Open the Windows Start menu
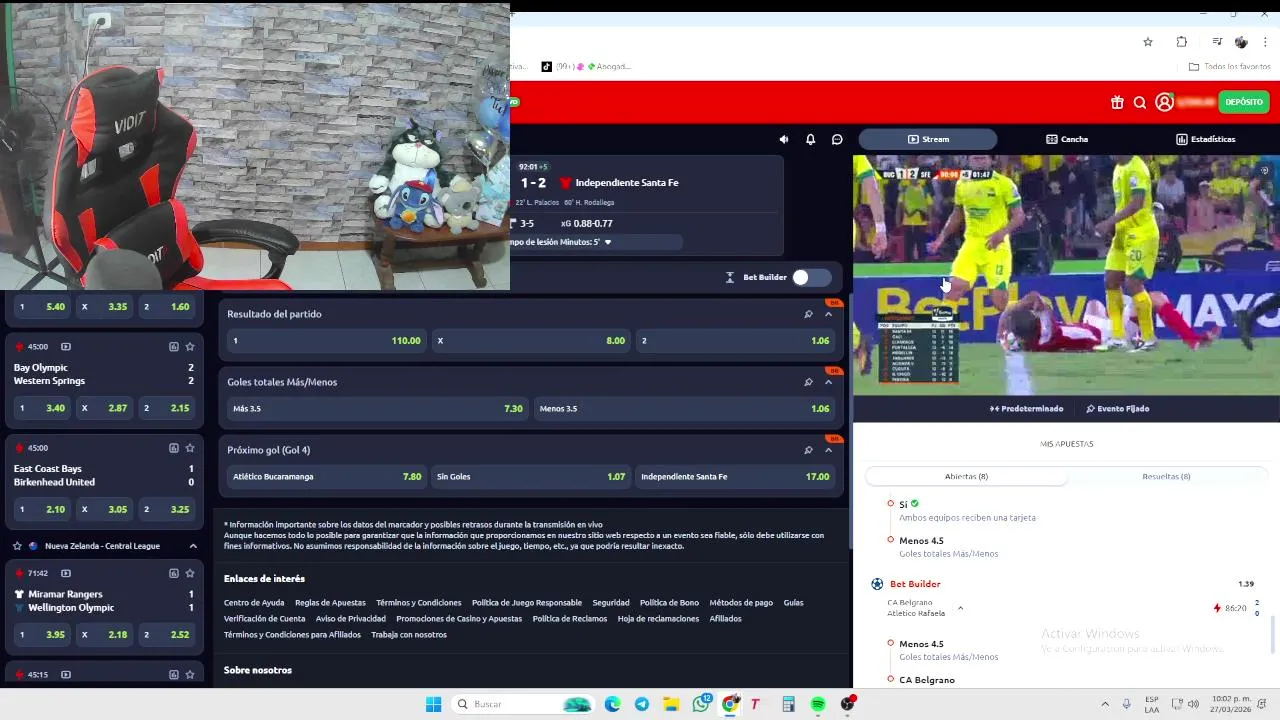Screen dimensions: 1280x720 (433, 704)
